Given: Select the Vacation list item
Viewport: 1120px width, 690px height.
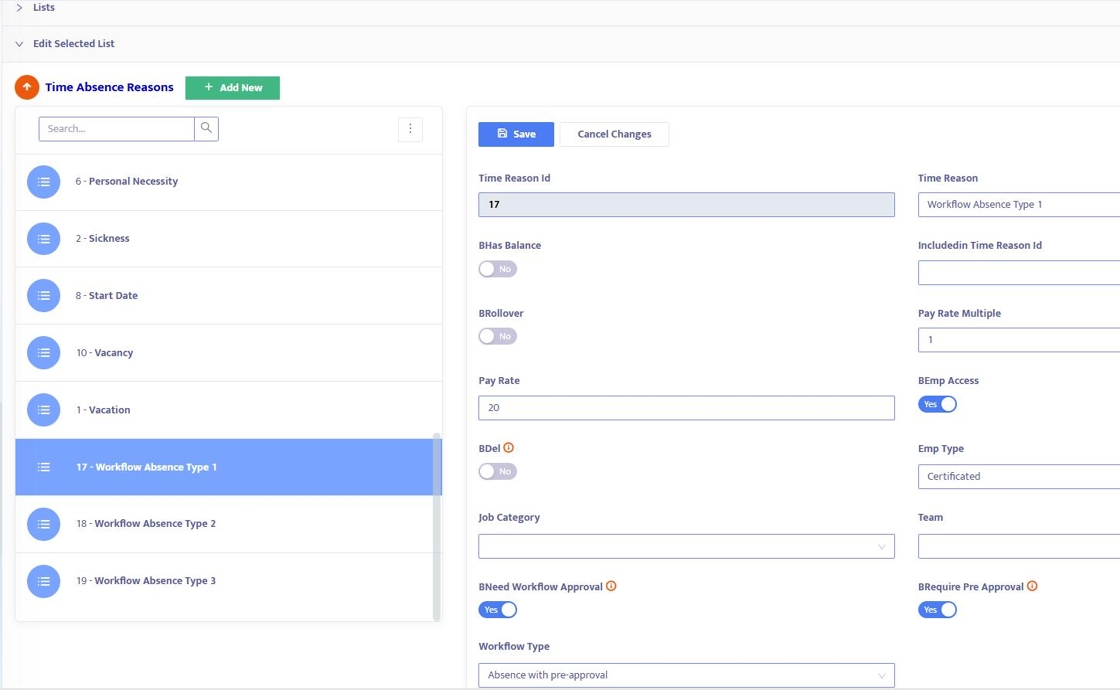Looking at the screenshot, I should tap(109, 410).
